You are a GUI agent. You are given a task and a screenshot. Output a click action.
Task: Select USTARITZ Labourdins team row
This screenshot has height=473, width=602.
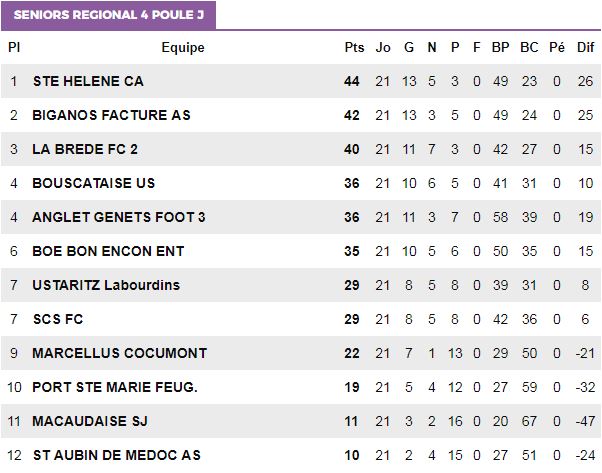point(301,285)
